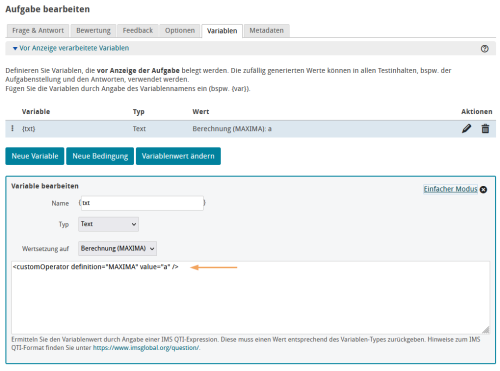
Task: Delete the {txt} variable with the trash icon
Action: coord(485,129)
